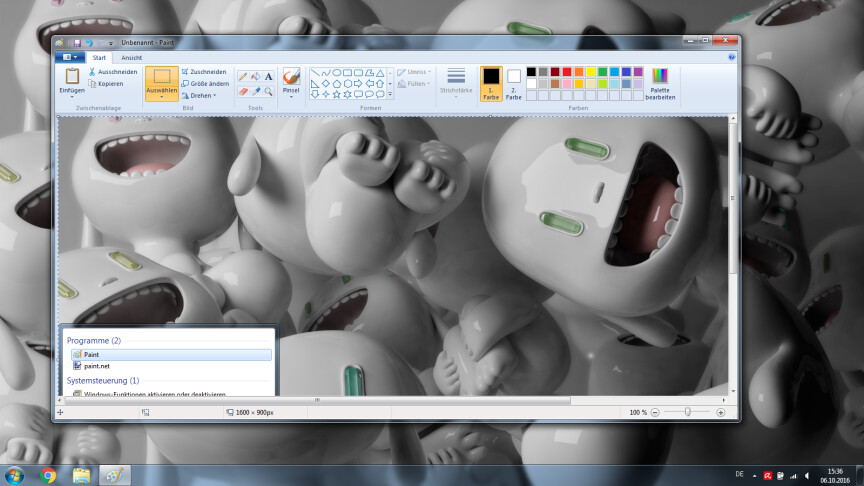Expand the Einfügen dropdown arrow

(x=72, y=98)
